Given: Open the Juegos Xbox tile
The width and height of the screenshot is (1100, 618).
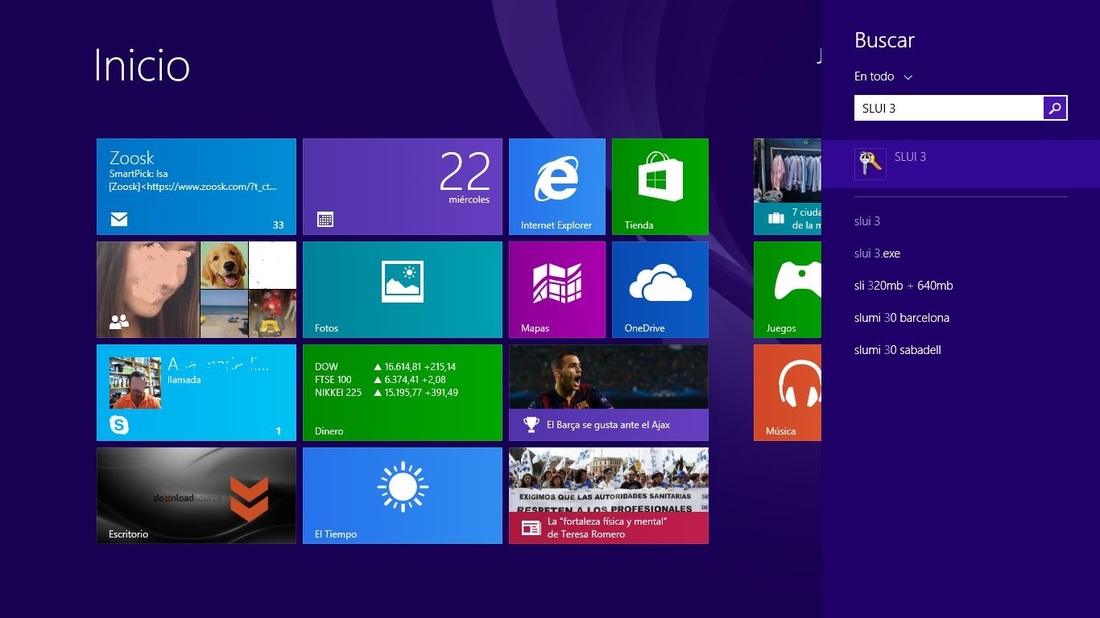Looking at the screenshot, I should click(x=787, y=290).
